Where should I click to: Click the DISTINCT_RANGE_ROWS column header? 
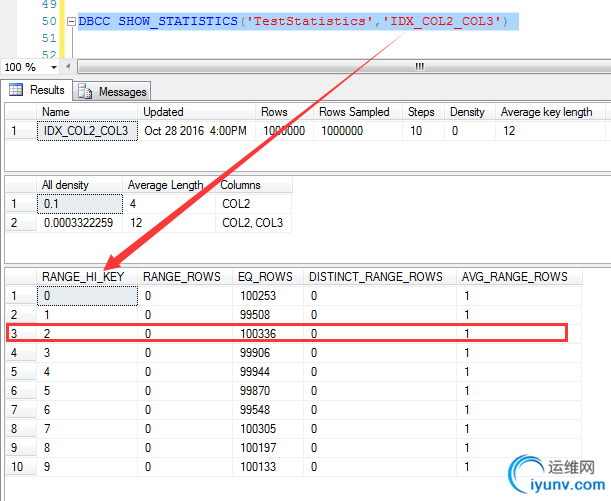(x=380, y=277)
